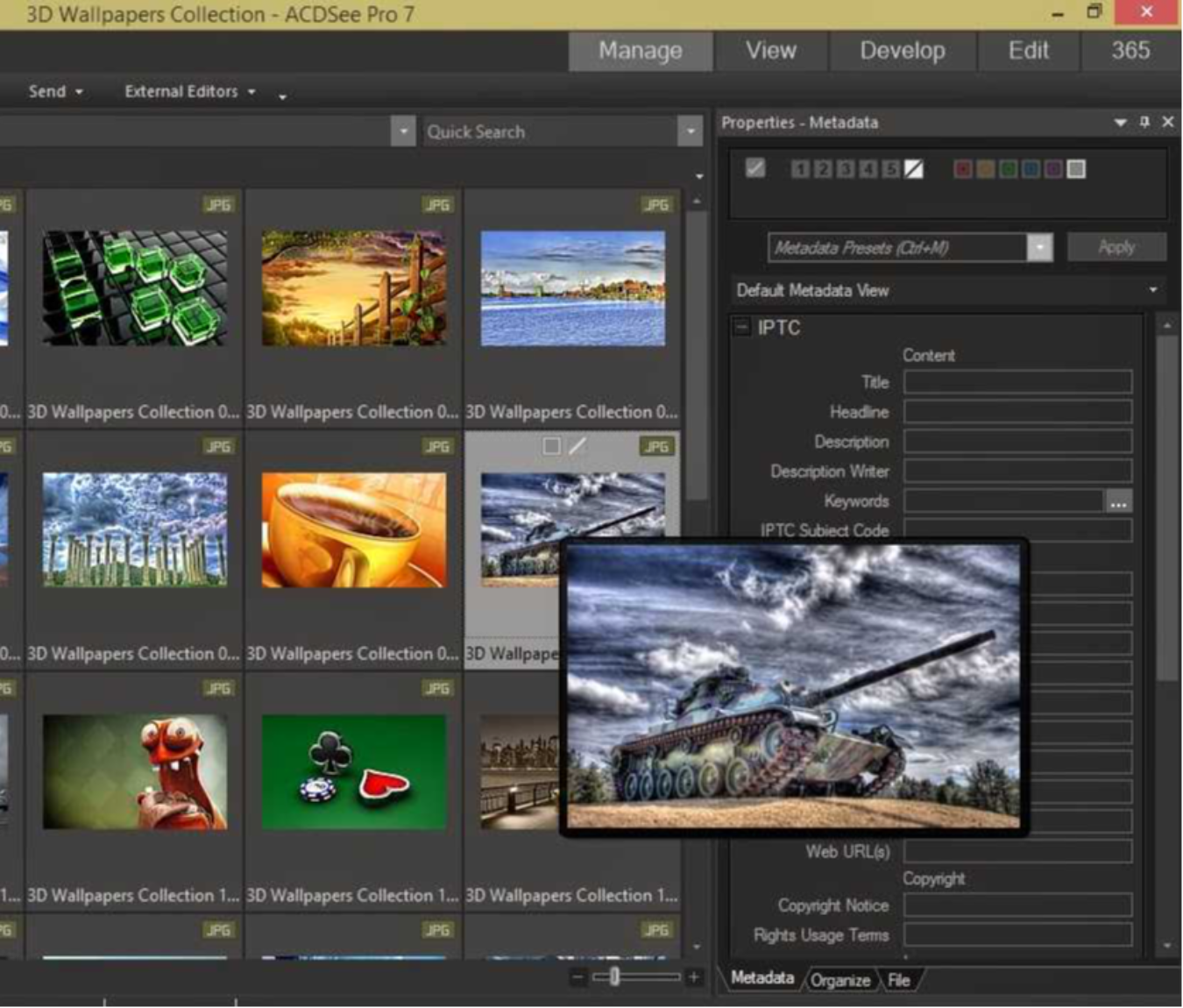Open the Send menu button
Image resolution: width=1183 pixels, height=1008 pixels.
[54, 91]
